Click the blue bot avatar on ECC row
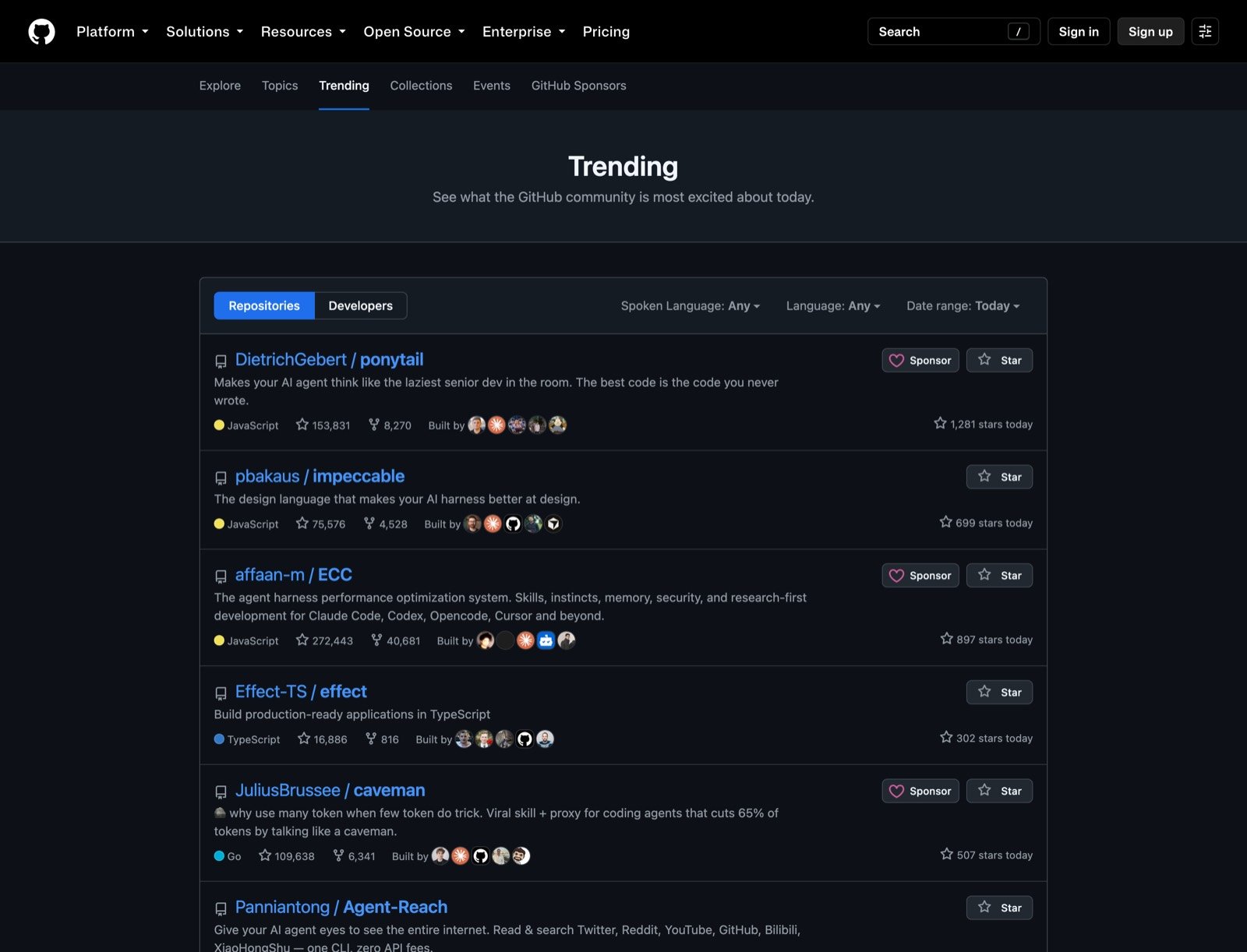This screenshot has width=1247, height=952. pos(546,640)
